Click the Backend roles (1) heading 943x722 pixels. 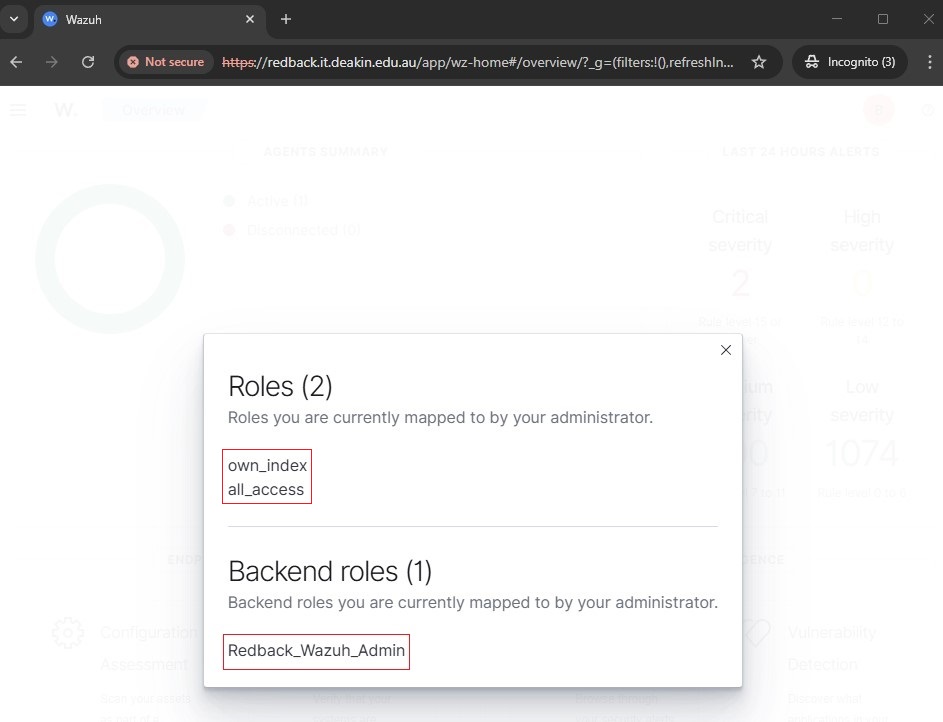pos(330,571)
